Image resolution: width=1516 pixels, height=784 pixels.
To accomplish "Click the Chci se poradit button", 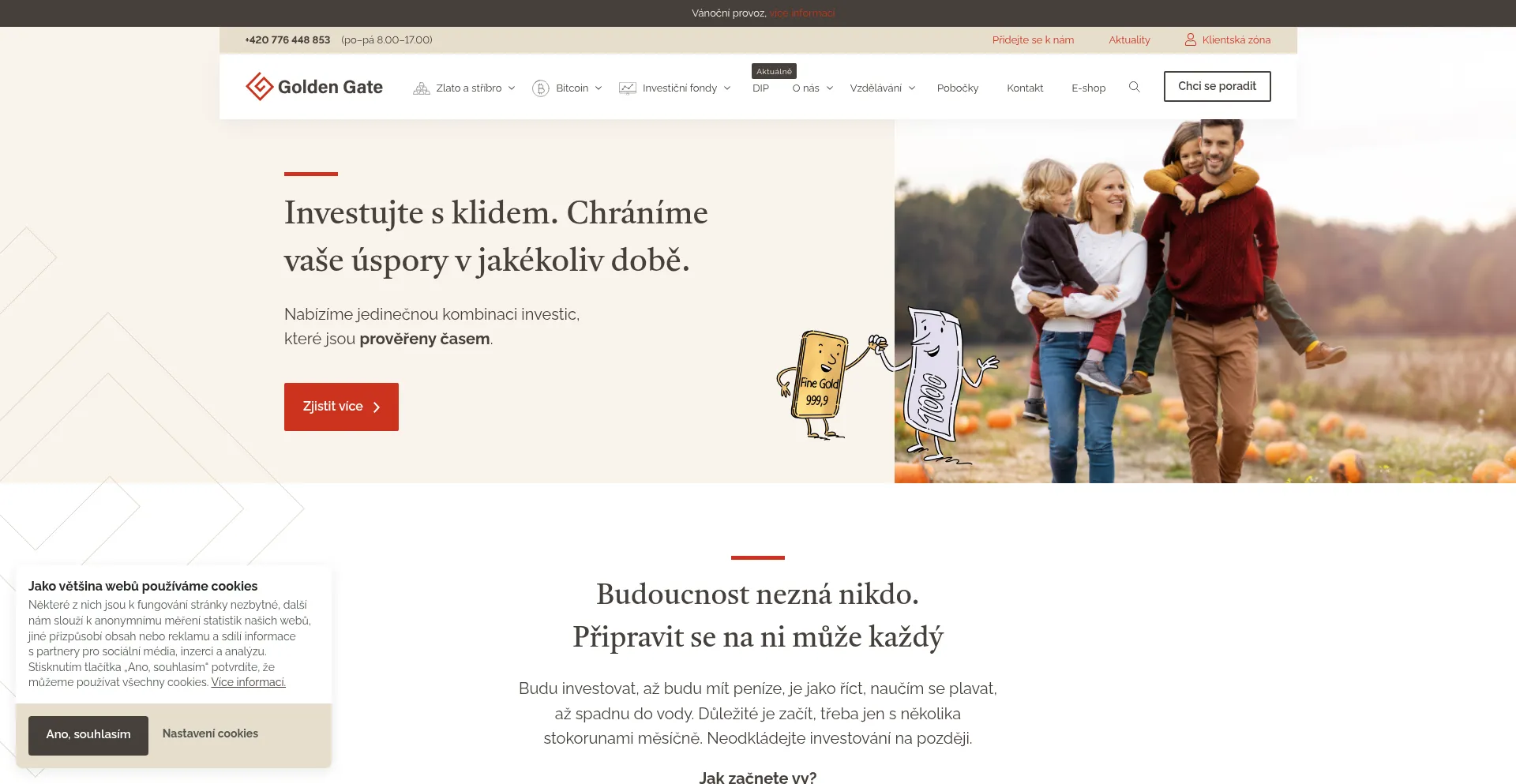I will pyautogui.click(x=1217, y=86).
